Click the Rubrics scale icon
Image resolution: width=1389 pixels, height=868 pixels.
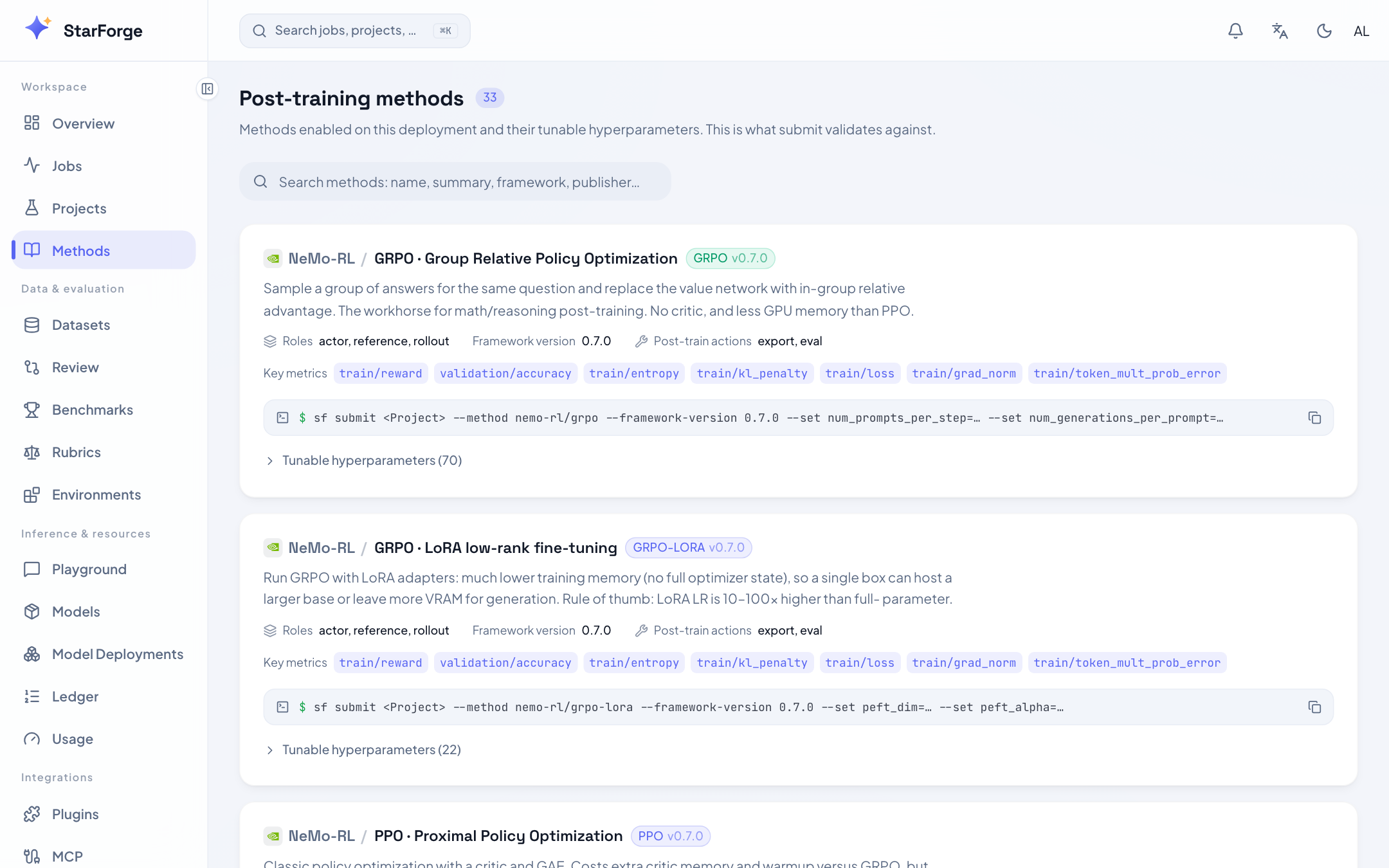coord(32,452)
